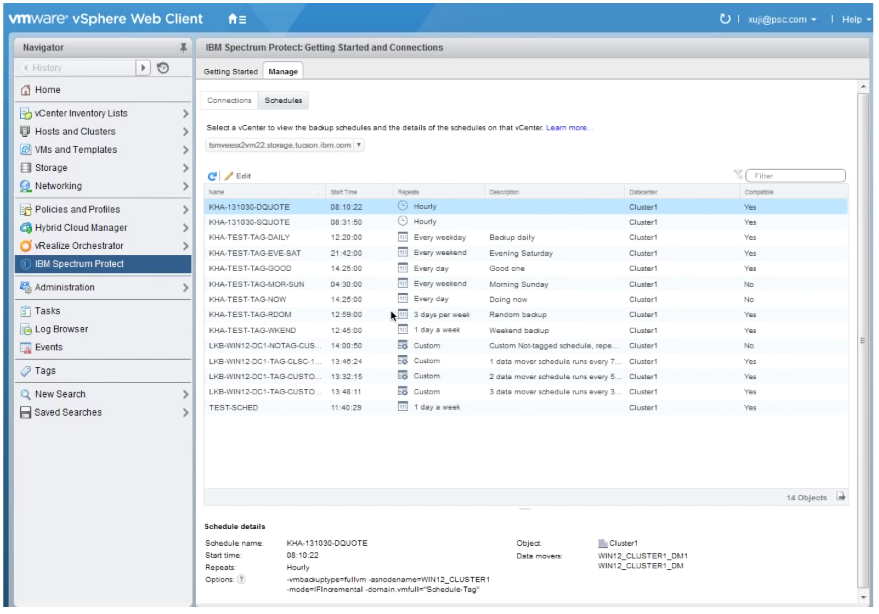Select the KHA-131030-SQUOTE schedule row
The height and width of the screenshot is (614, 879).
[x=526, y=222]
